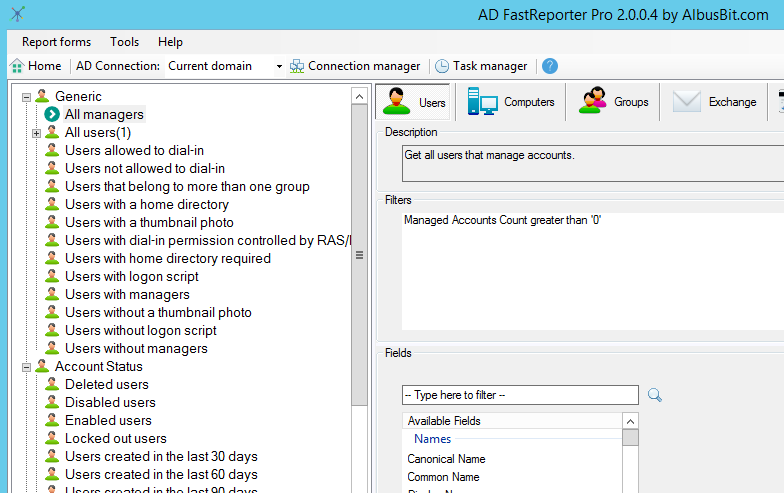Click the blue help question mark icon
The height and width of the screenshot is (493, 784).
click(x=549, y=66)
